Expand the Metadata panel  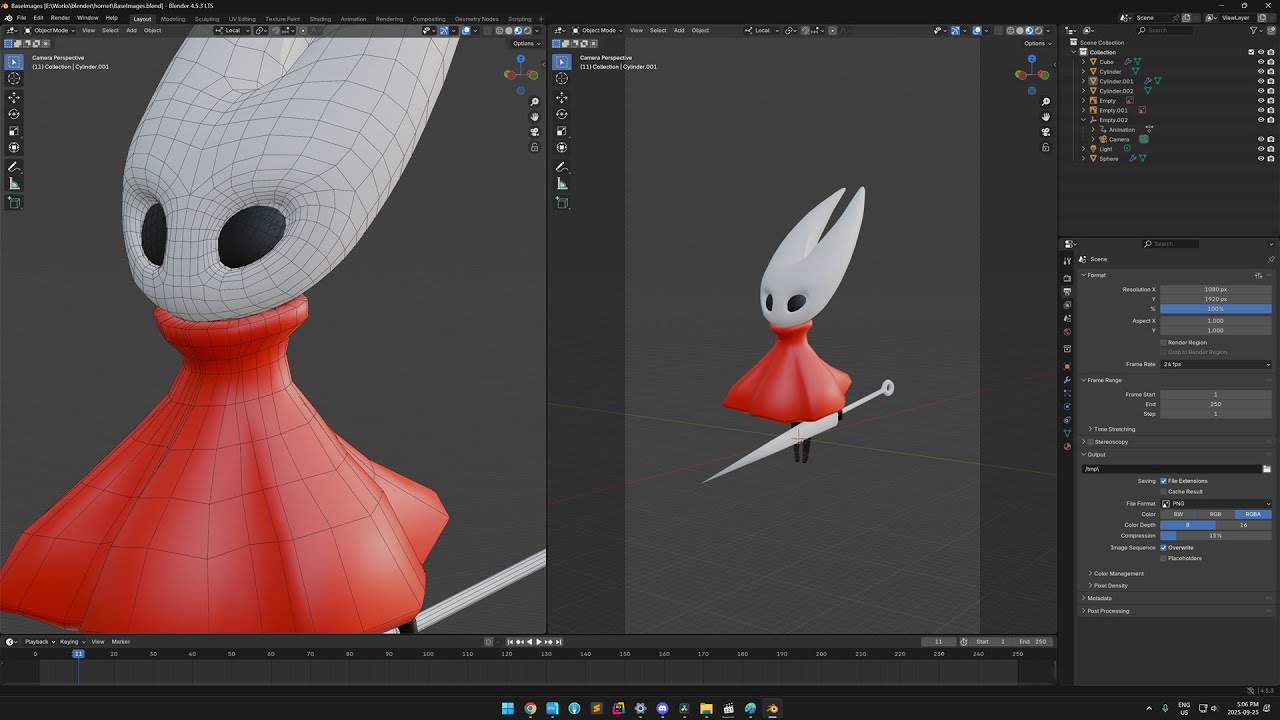1099,598
